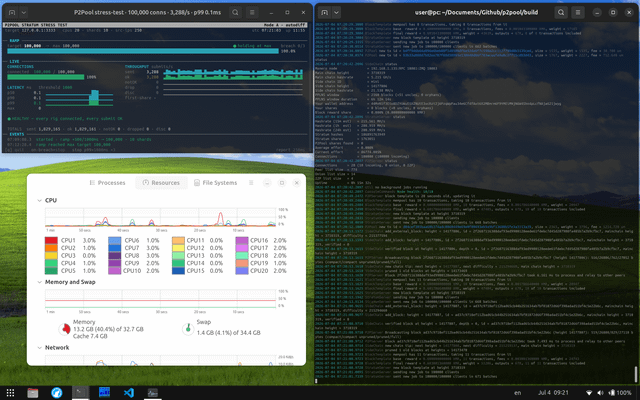The height and width of the screenshot is (400, 640).
Task: Open new tab in p2pool/build terminal window
Action: [324, 13]
